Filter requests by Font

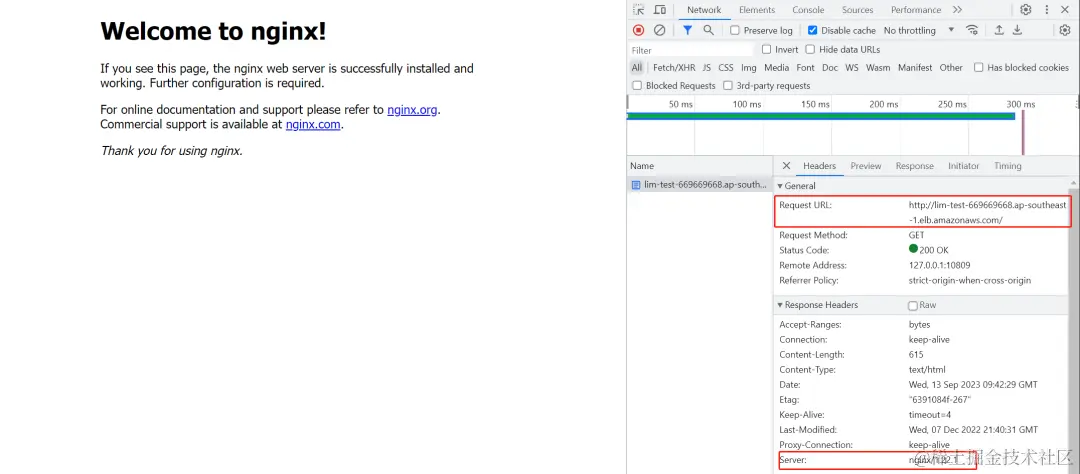coord(805,68)
